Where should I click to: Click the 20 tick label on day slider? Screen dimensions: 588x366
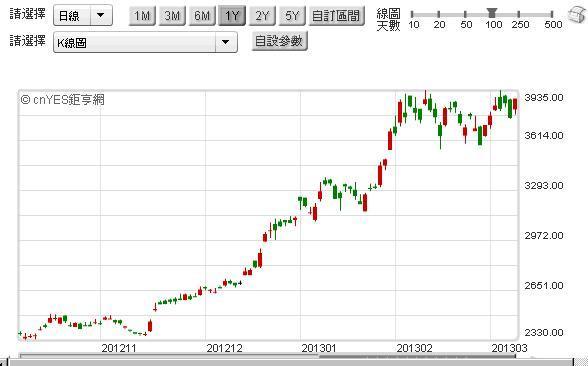coord(439,25)
